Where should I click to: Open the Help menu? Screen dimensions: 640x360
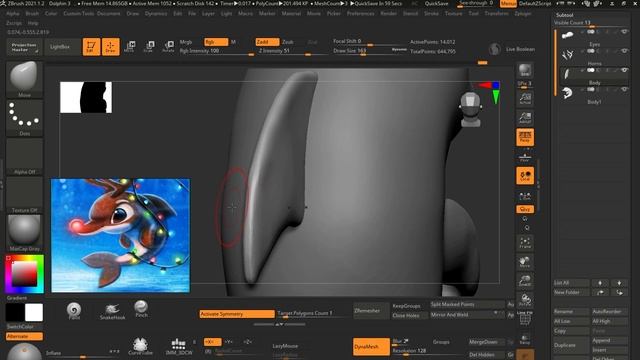tap(33, 23)
